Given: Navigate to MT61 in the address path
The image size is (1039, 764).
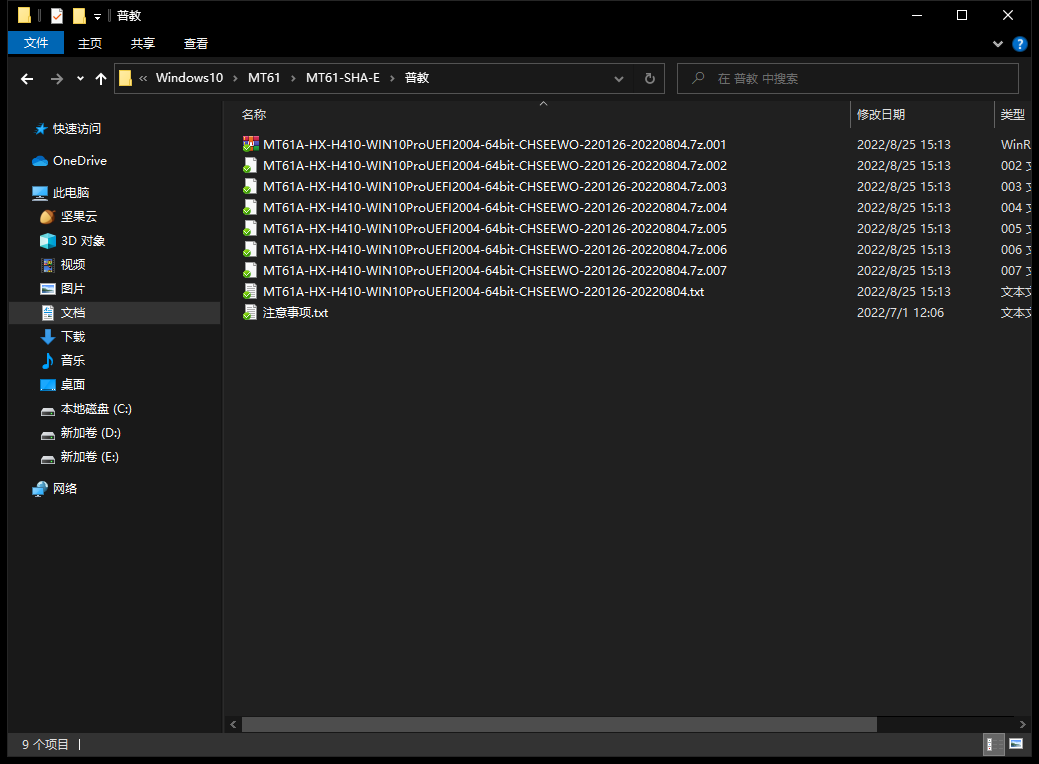Looking at the screenshot, I should coord(264,78).
